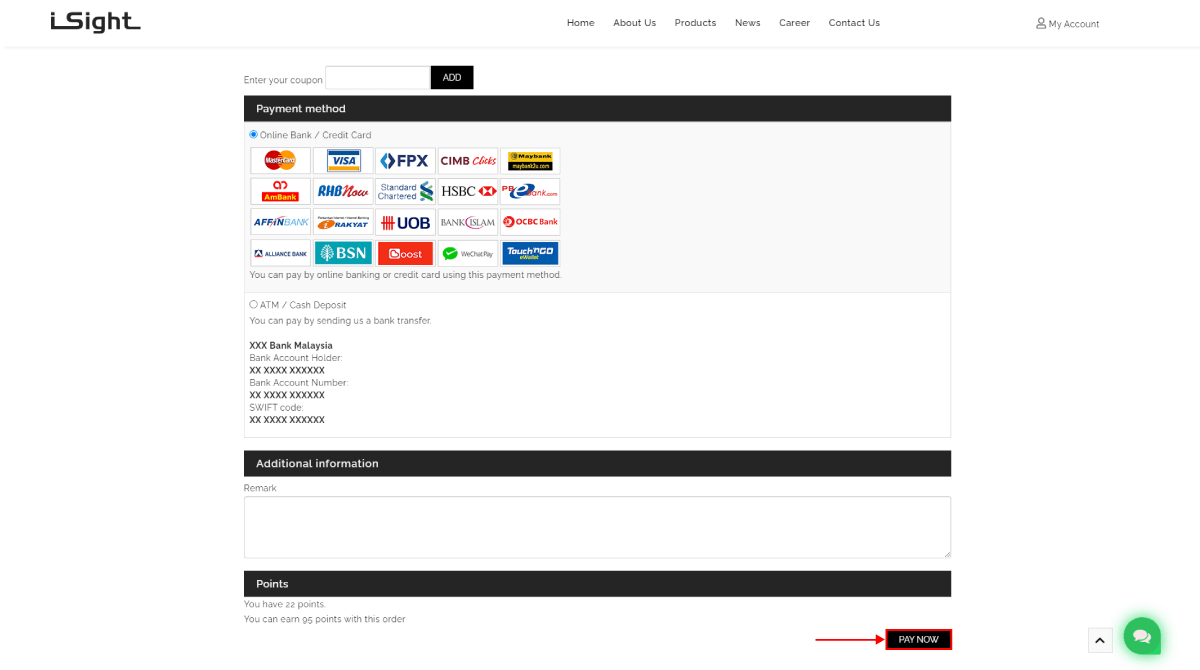
Task: Click inside the Remark text area
Action: pos(597,527)
